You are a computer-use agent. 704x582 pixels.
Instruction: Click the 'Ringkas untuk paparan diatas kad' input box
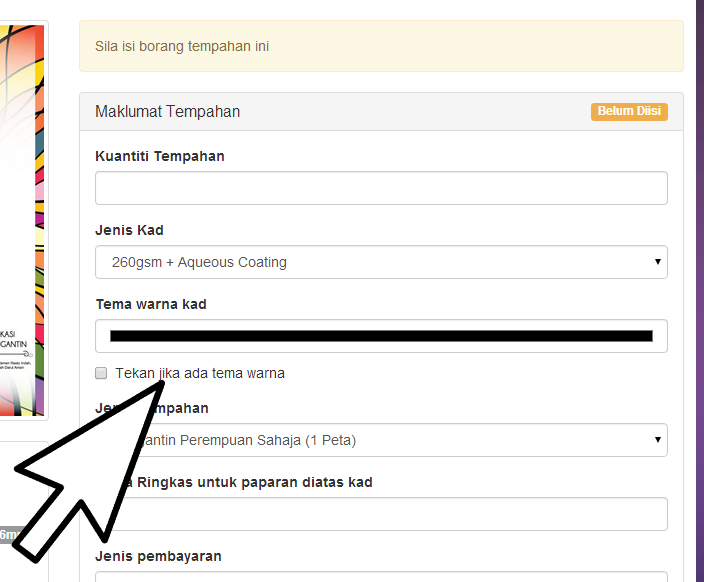click(400, 514)
